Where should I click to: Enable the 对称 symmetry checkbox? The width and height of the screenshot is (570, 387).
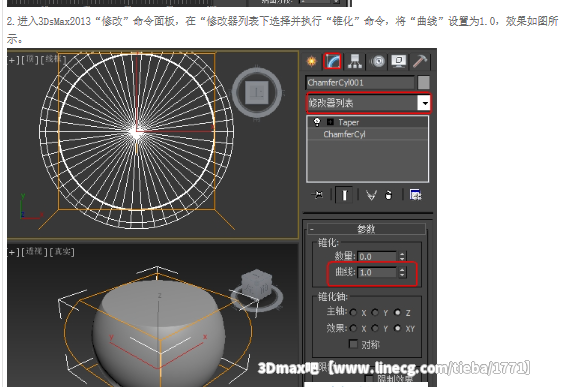click(x=353, y=344)
